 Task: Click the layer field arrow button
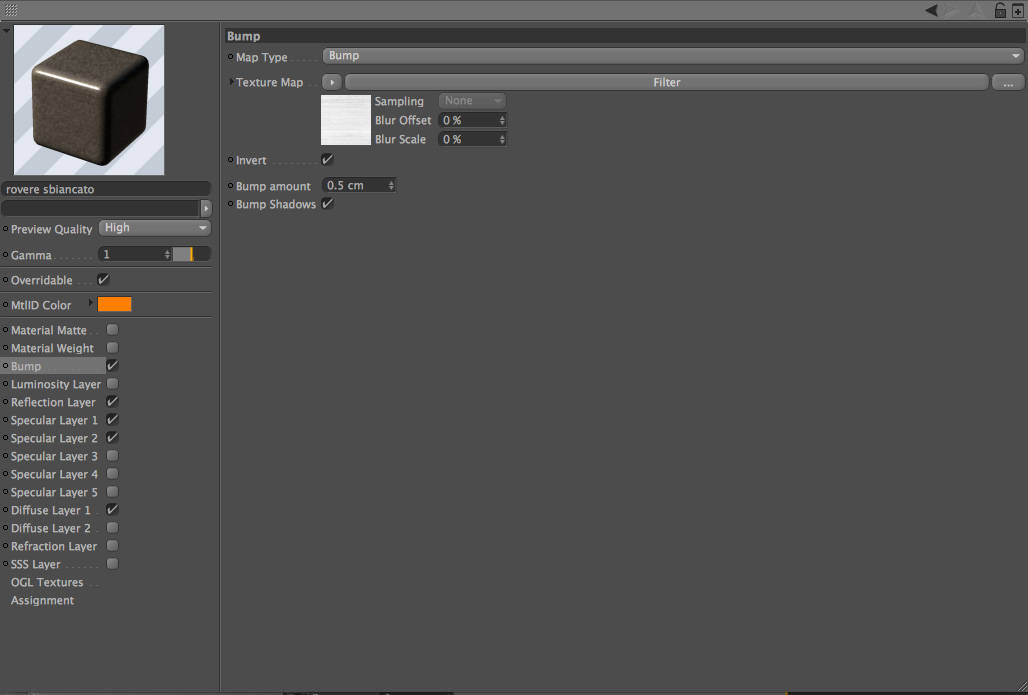pos(206,208)
